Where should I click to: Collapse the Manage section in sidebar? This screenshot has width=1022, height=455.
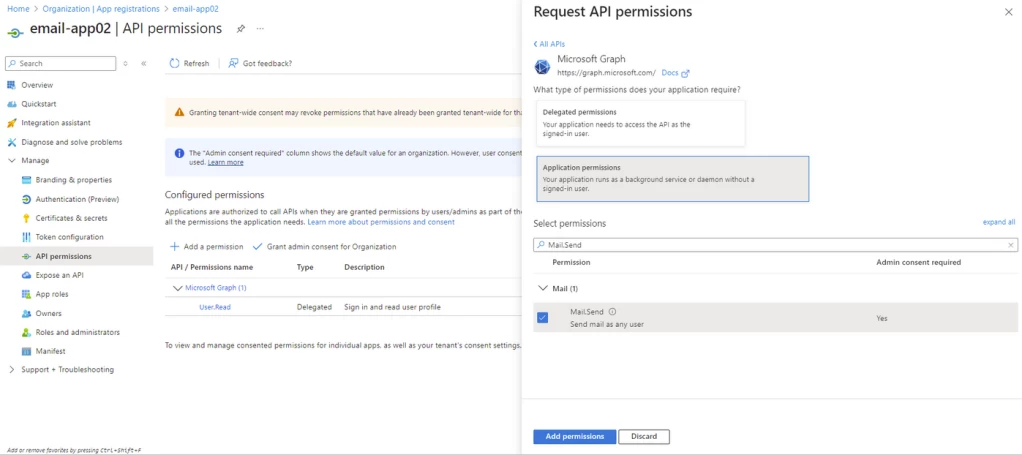(12, 160)
